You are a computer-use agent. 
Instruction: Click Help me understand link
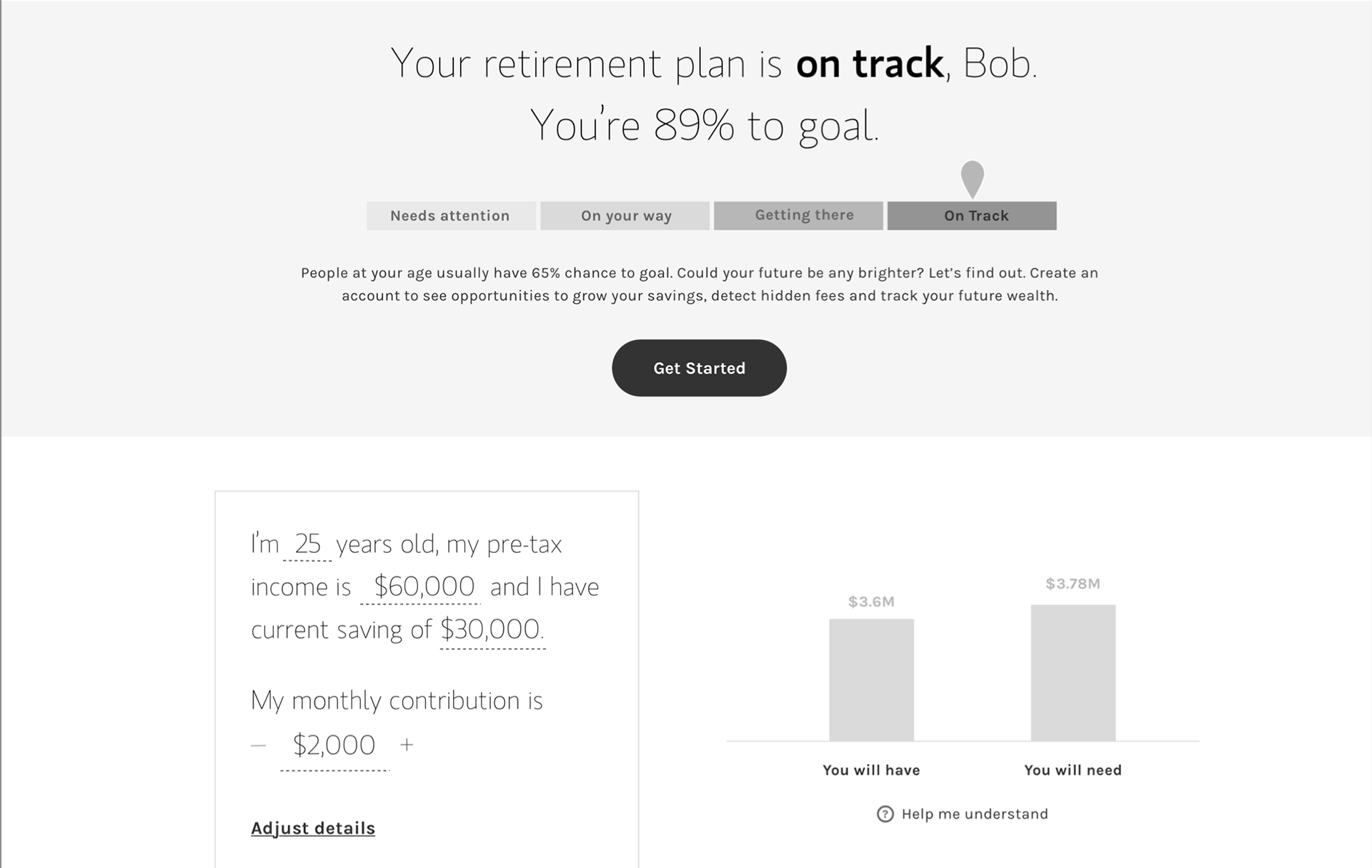[x=975, y=814]
